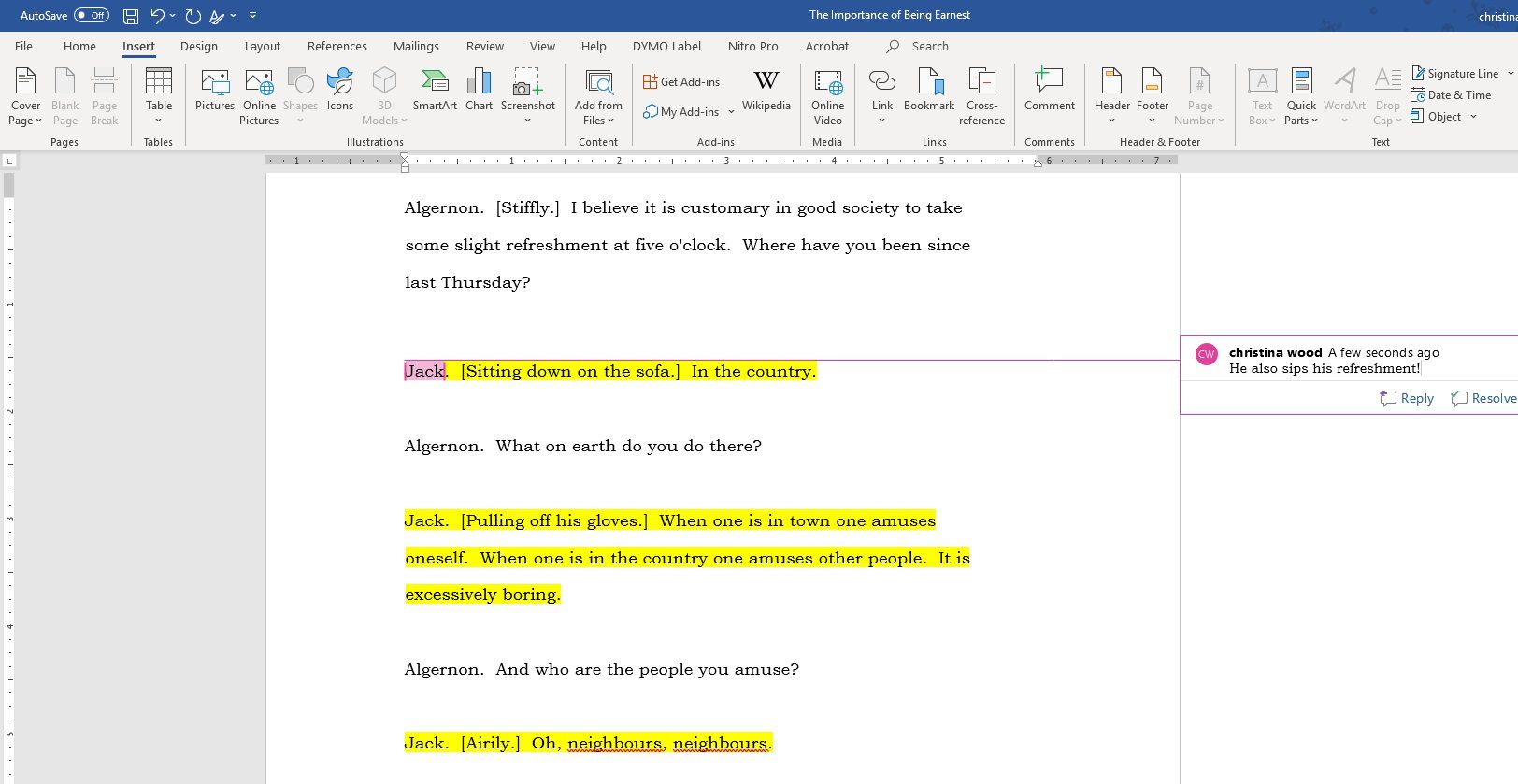Open the DYMO Label tab
Image resolution: width=1518 pixels, height=784 pixels.
tap(666, 46)
